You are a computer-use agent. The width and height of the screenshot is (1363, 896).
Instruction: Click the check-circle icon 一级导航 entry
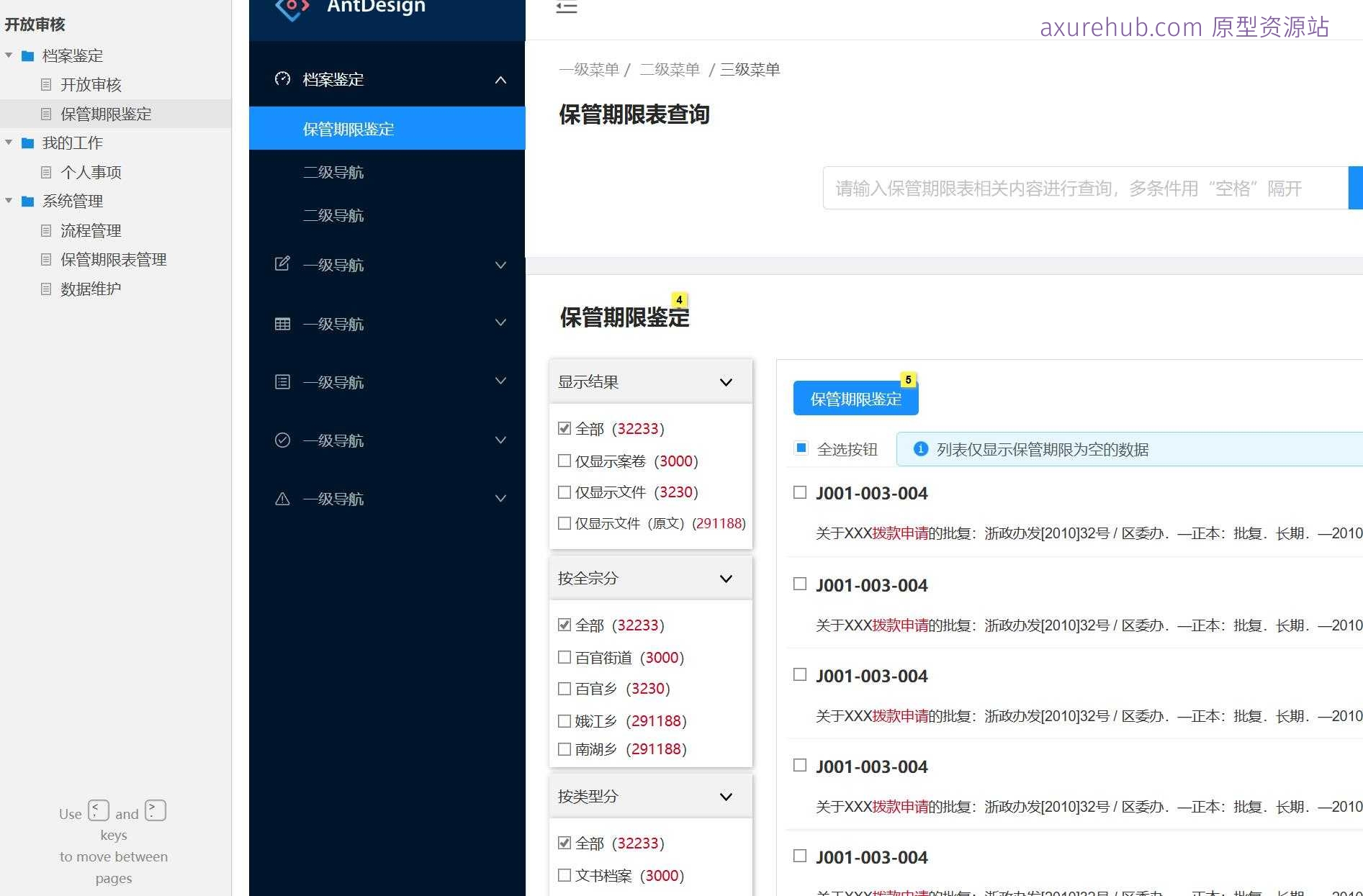click(282, 440)
